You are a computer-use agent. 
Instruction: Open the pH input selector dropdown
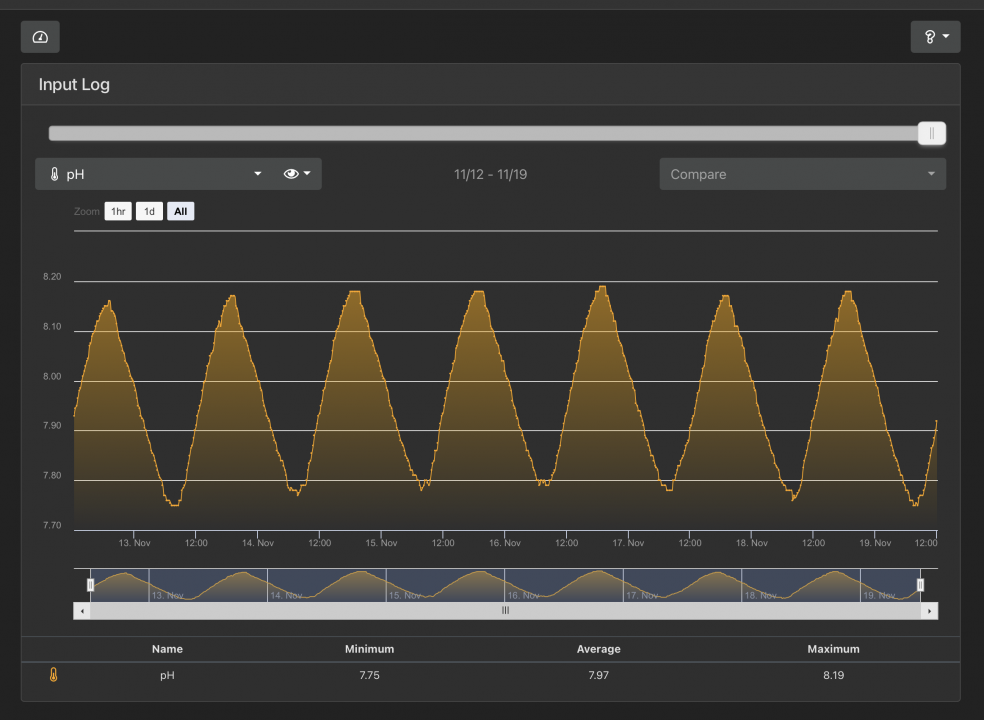click(x=155, y=174)
